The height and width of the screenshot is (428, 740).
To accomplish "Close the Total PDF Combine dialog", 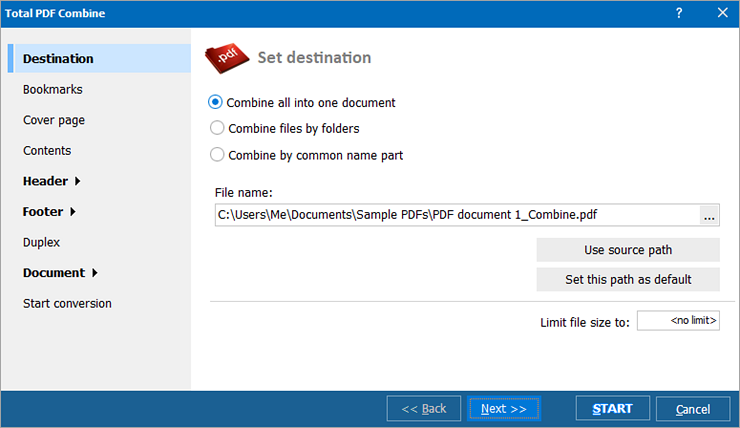I will click(x=722, y=13).
